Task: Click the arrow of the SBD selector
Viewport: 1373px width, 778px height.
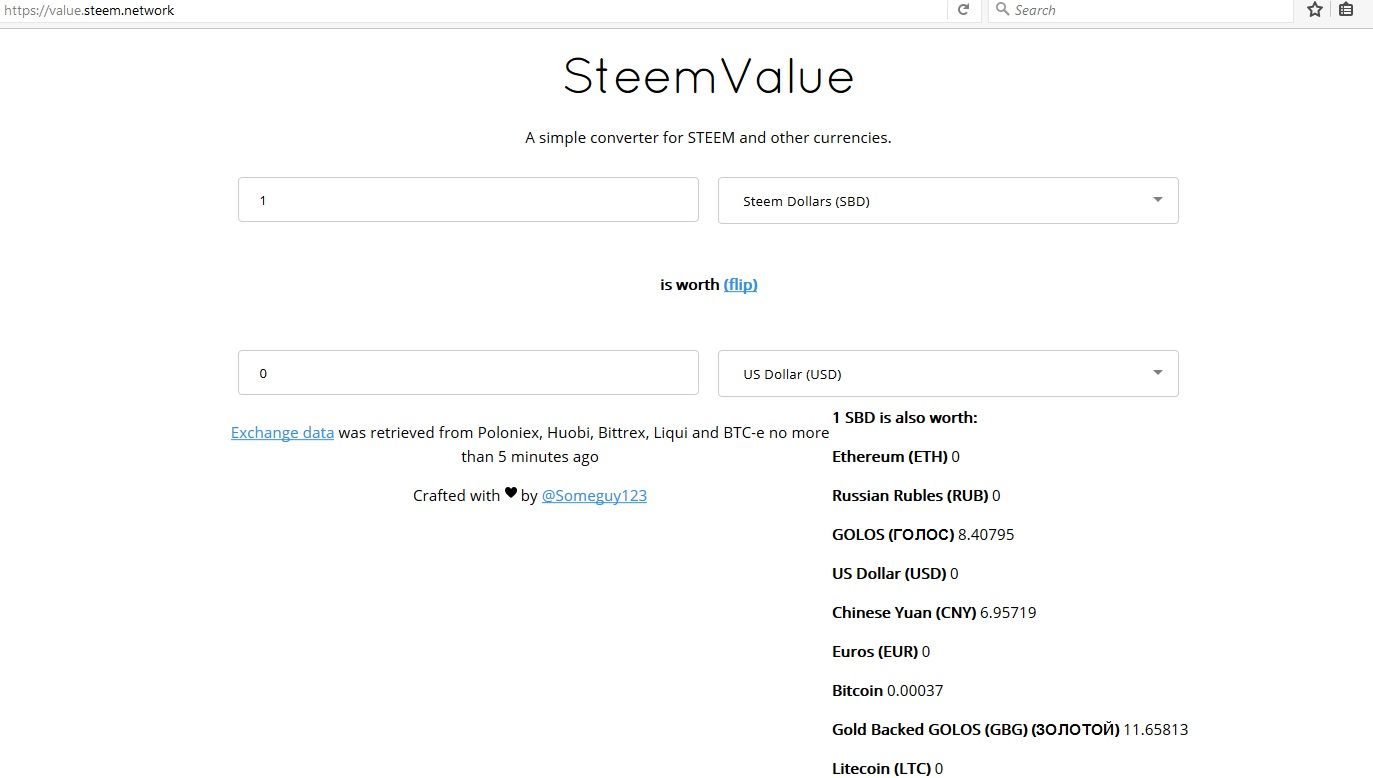Action: (x=1157, y=200)
